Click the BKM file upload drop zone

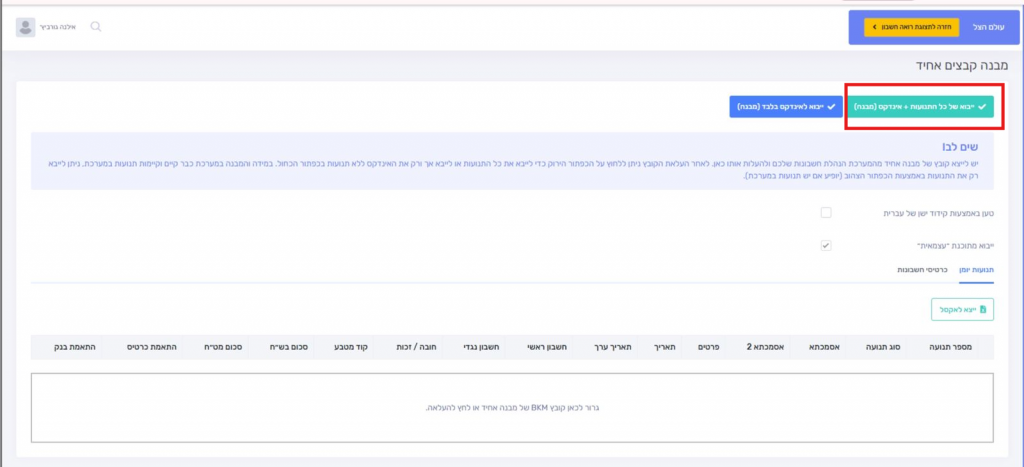pyautogui.click(x=512, y=407)
